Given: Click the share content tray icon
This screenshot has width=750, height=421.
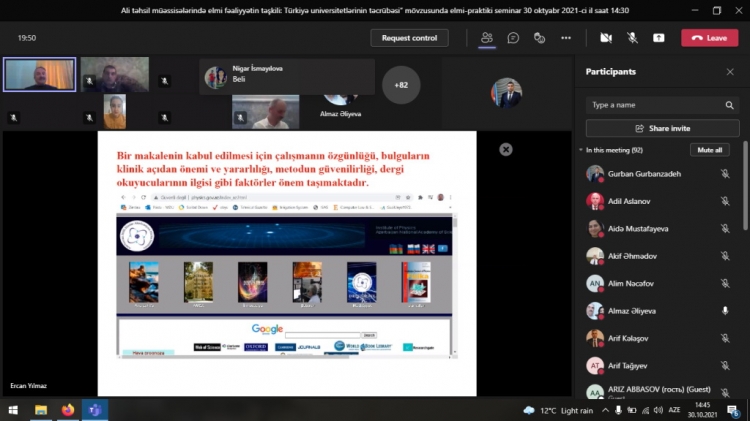Looking at the screenshot, I should pyautogui.click(x=659, y=38).
